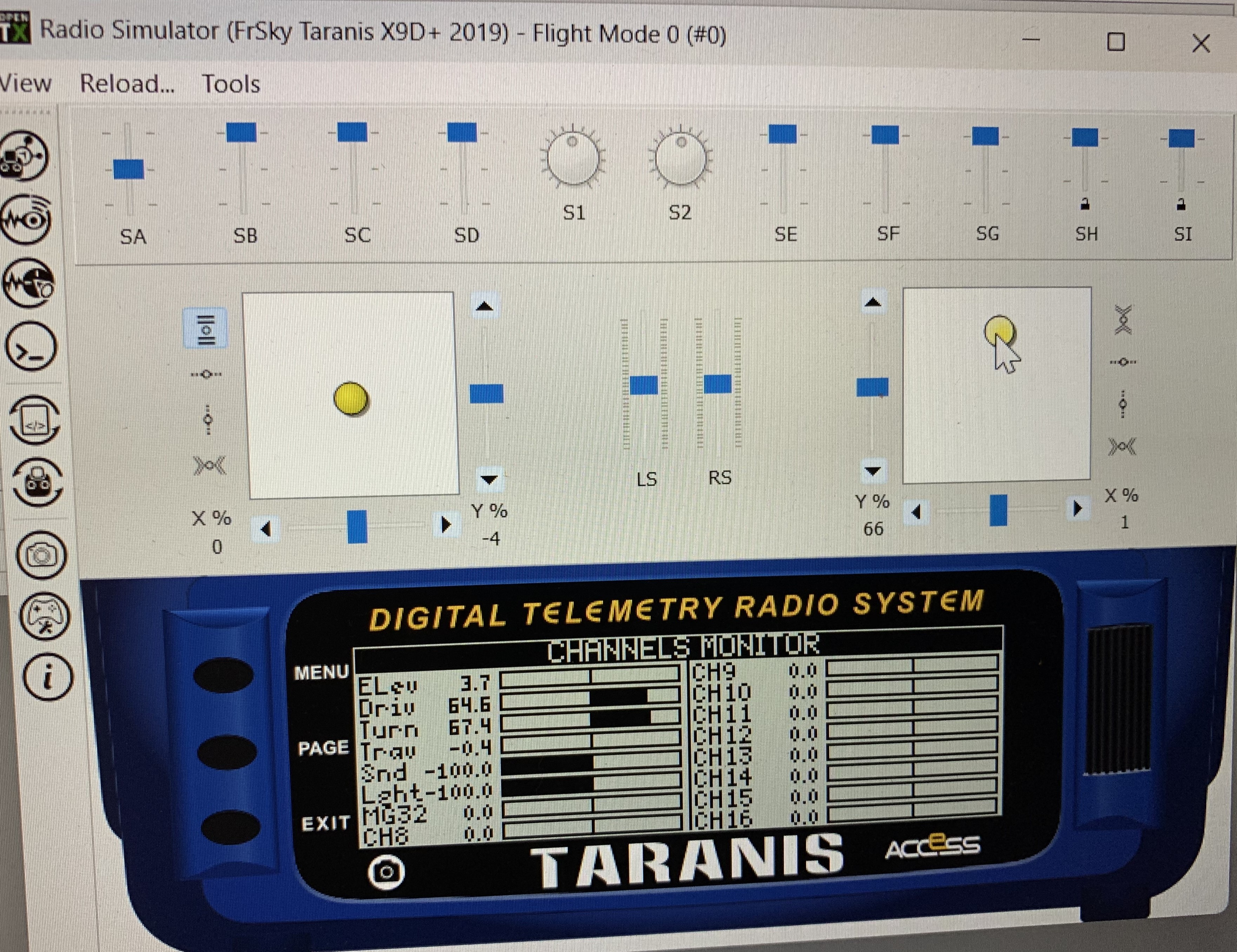Open the Telemetry Simulator sidebar icon
The image size is (1237, 952).
pos(26,219)
